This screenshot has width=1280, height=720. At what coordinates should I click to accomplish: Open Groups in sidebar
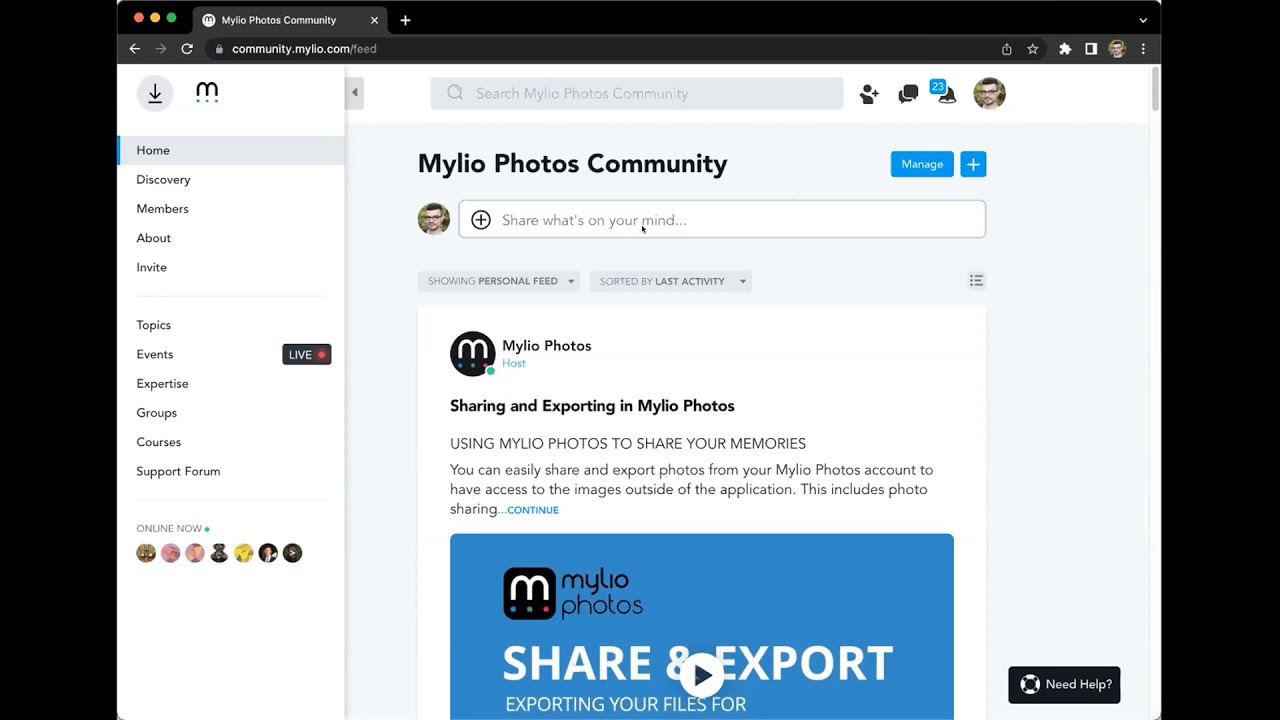point(156,413)
